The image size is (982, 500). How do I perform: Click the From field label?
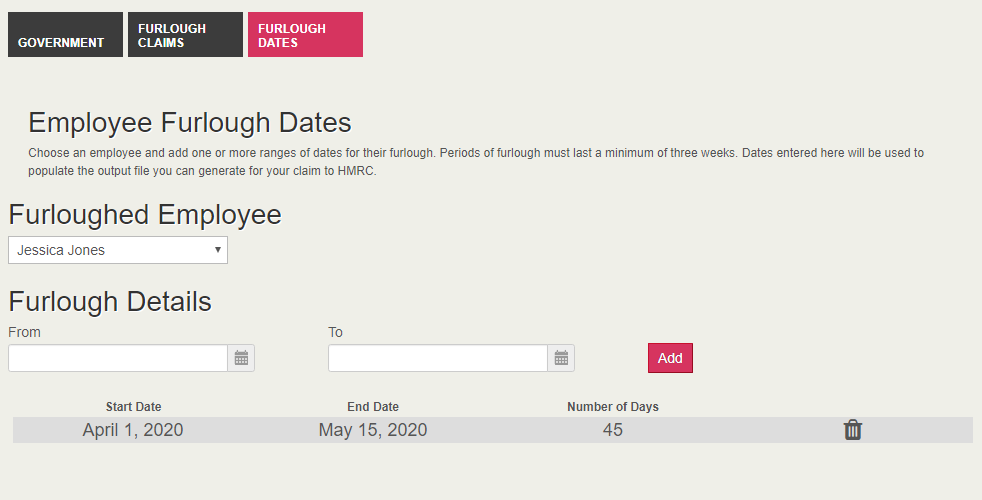24,332
